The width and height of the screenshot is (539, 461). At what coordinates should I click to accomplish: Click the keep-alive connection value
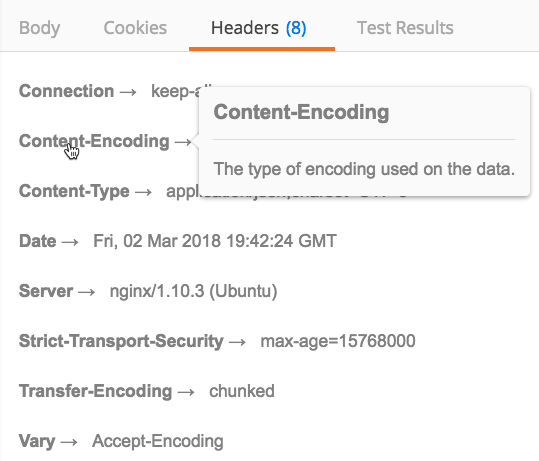(175, 91)
